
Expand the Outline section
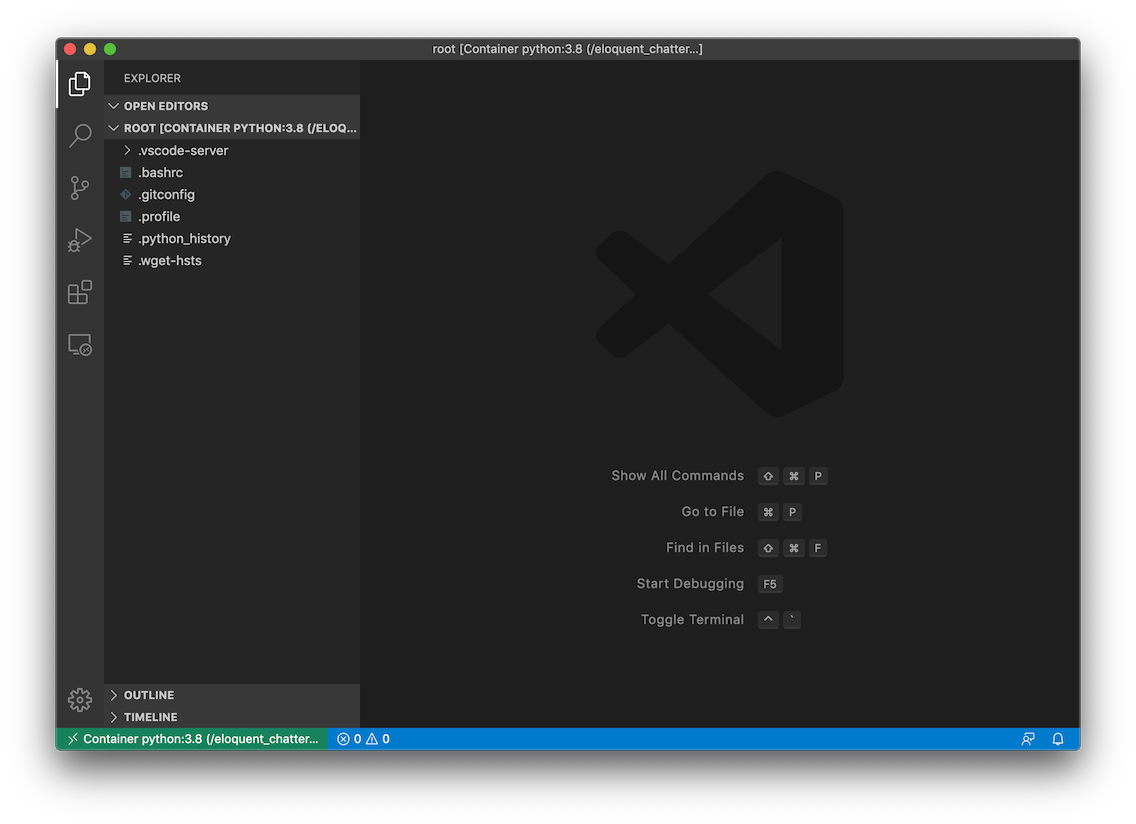148,694
